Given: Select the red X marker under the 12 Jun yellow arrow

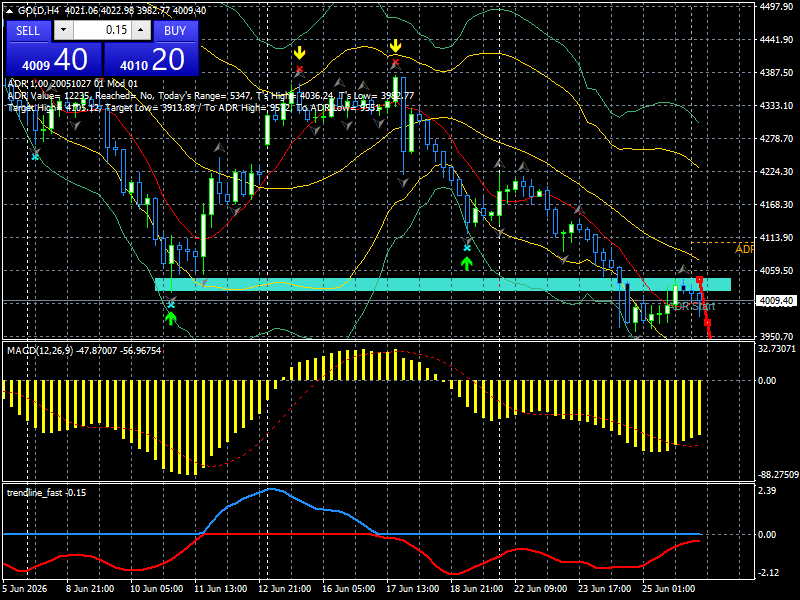Looking at the screenshot, I should [x=299, y=69].
